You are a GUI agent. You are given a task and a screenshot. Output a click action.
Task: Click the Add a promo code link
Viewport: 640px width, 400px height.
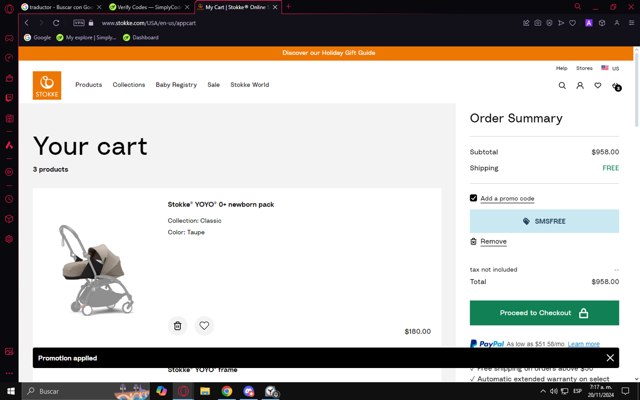[x=507, y=198]
